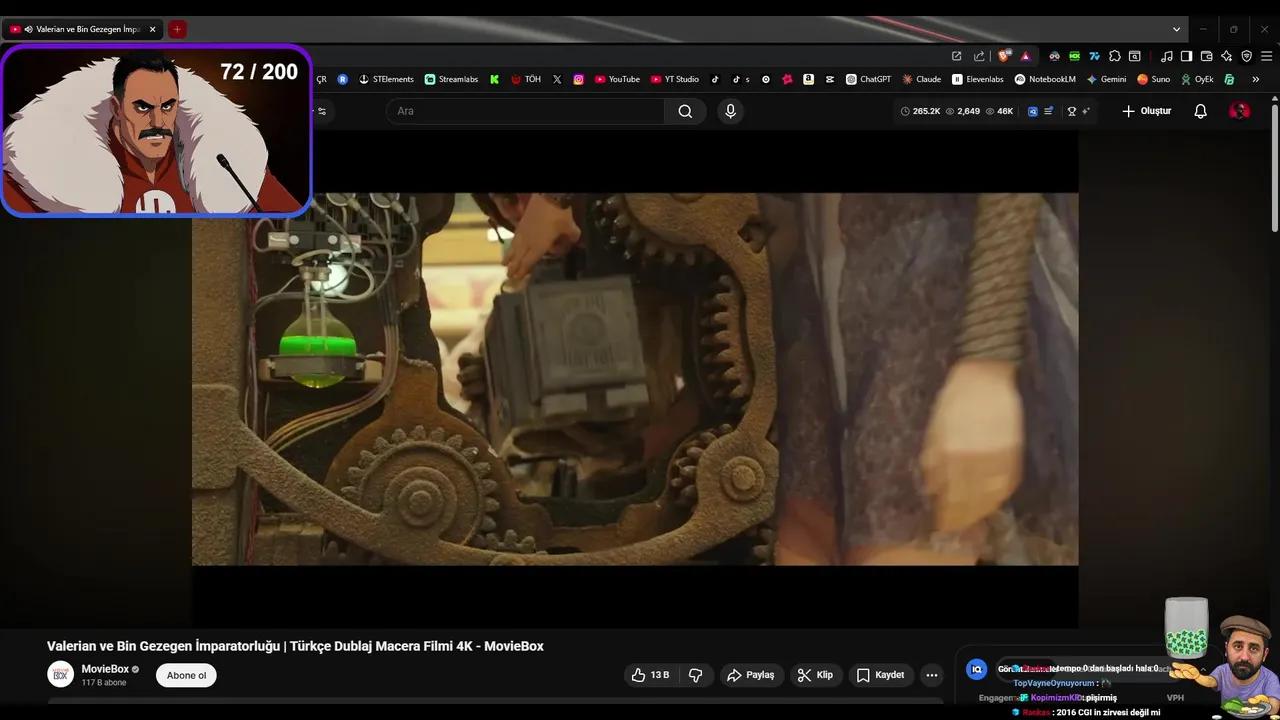Click the 117 B abone subscriber count
This screenshot has width=1280, height=720.
pyautogui.click(x=104, y=683)
